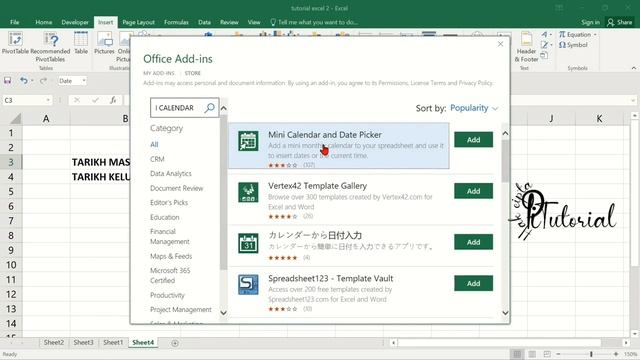Click the search magnifier in Add-ins

[209, 108]
